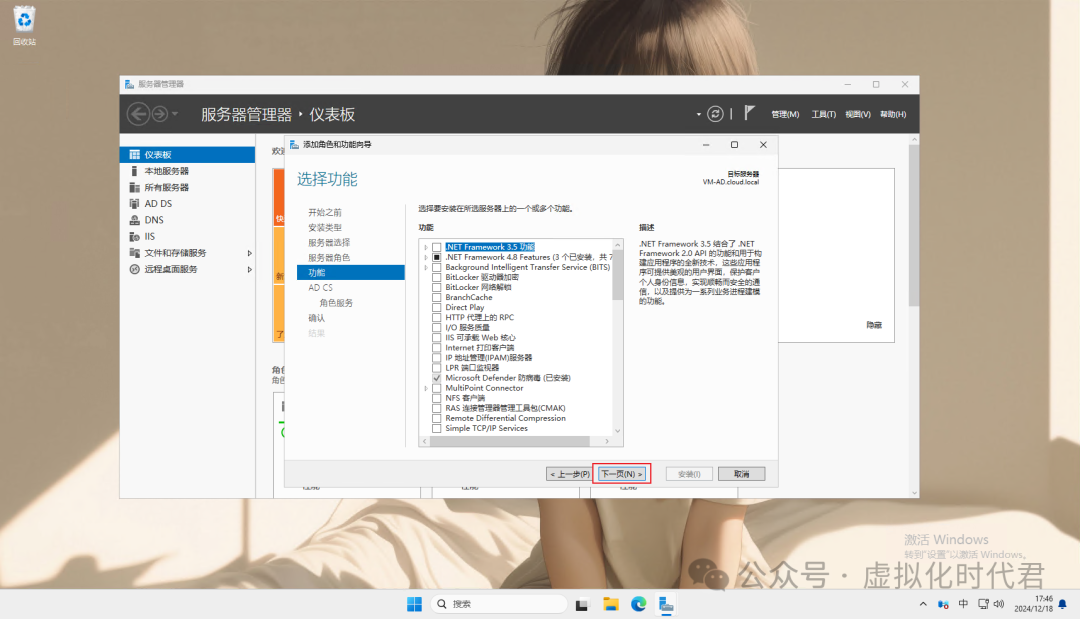Image resolution: width=1080 pixels, height=619 pixels.
Task: Click the AD DS role icon
Action: tap(134, 203)
